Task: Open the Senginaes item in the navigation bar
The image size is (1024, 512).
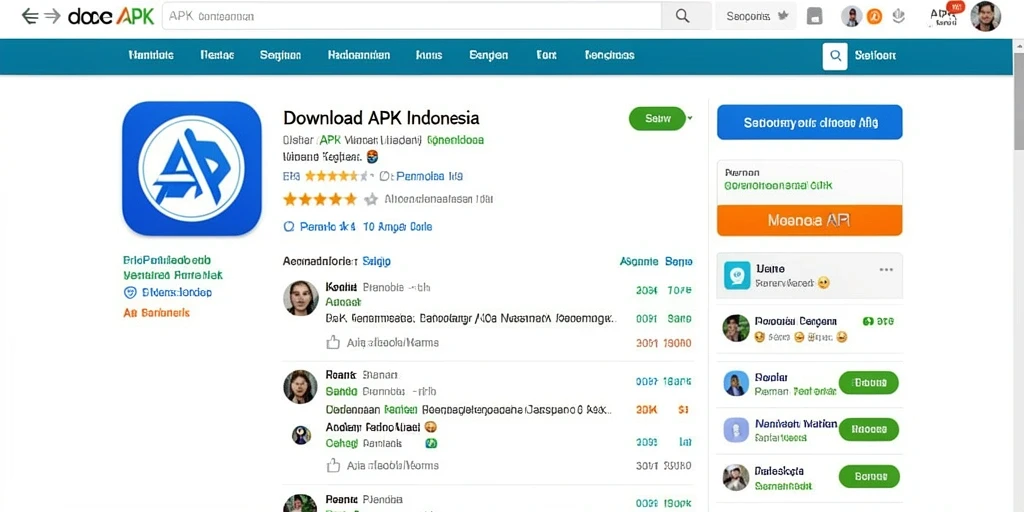Action: click(609, 56)
